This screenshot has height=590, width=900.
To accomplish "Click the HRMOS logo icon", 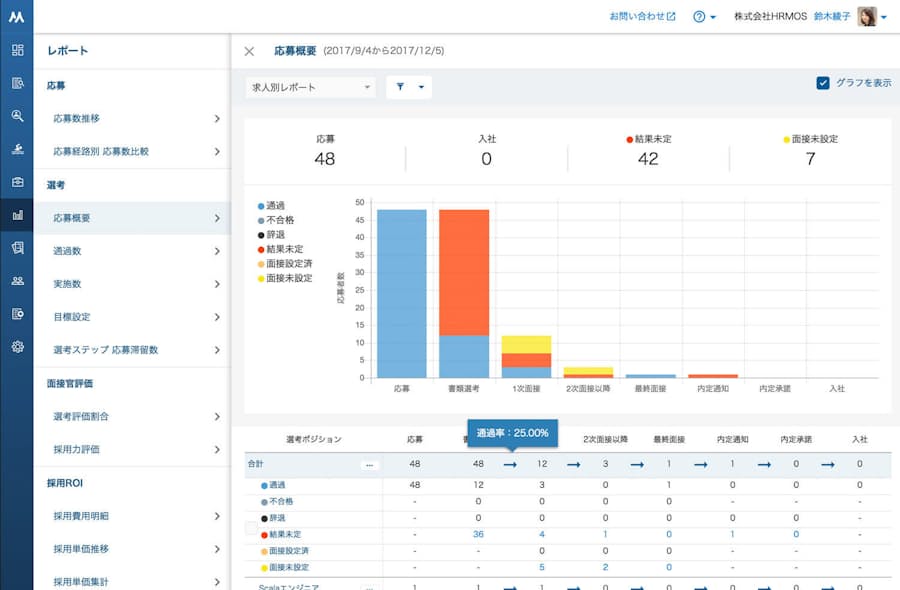I will 17,17.
